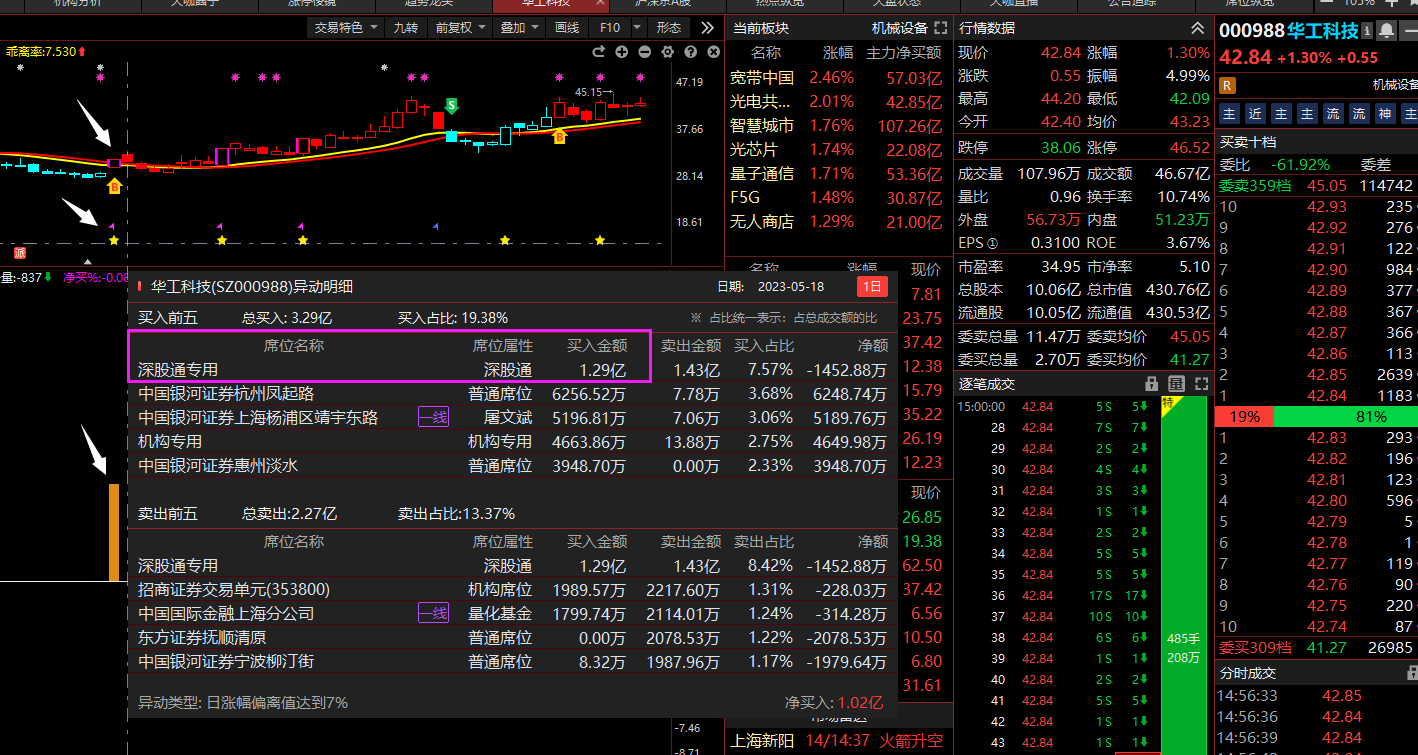This screenshot has height=755, width=1418.
Task: Click the 中国银河证券宁波柳汀街 seat row
Action: coord(513,662)
